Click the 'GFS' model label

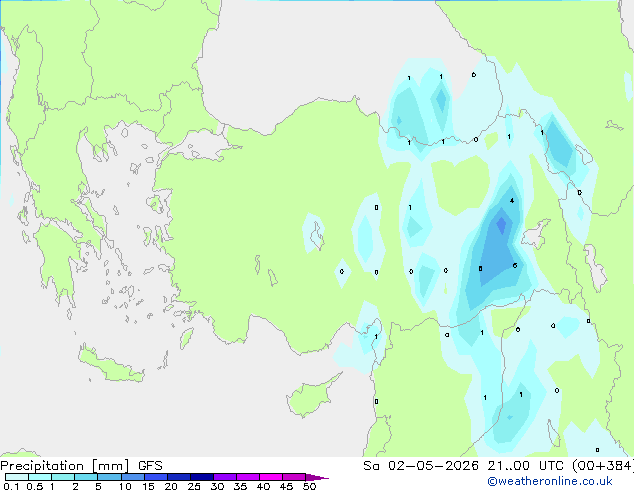click(150, 466)
